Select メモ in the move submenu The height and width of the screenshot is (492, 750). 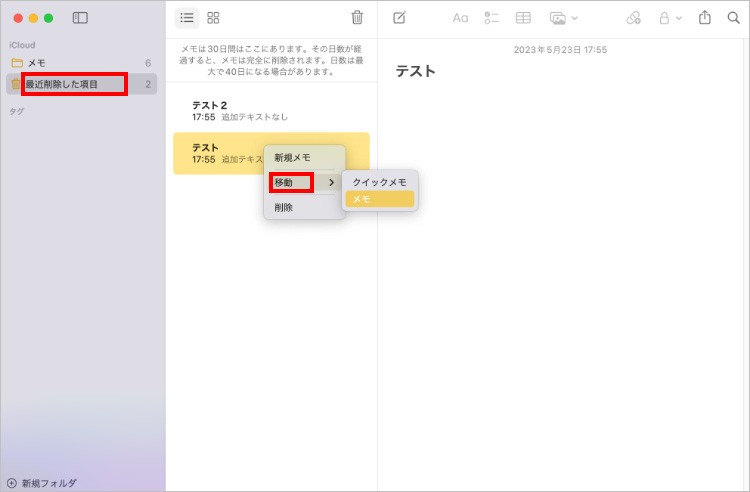pos(380,199)
